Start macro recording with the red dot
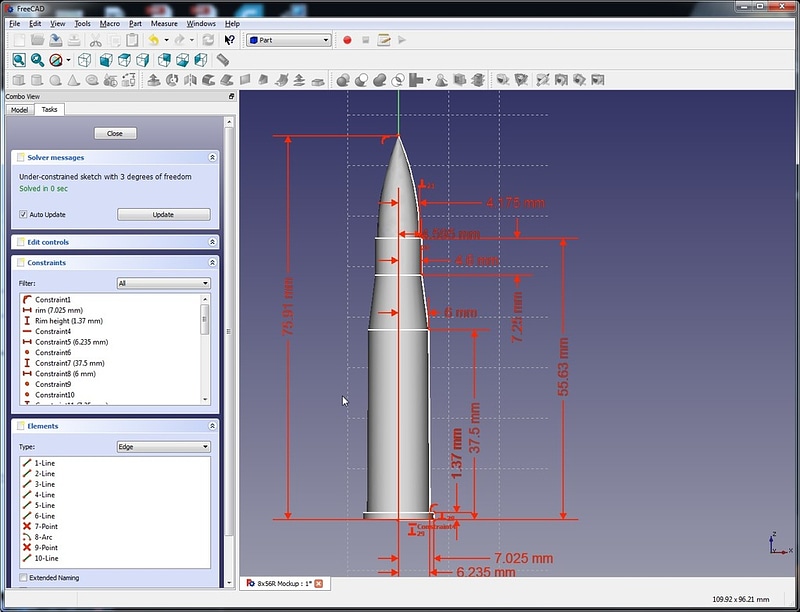Viewport: 800px width, 612px height. tap(347, 40)
